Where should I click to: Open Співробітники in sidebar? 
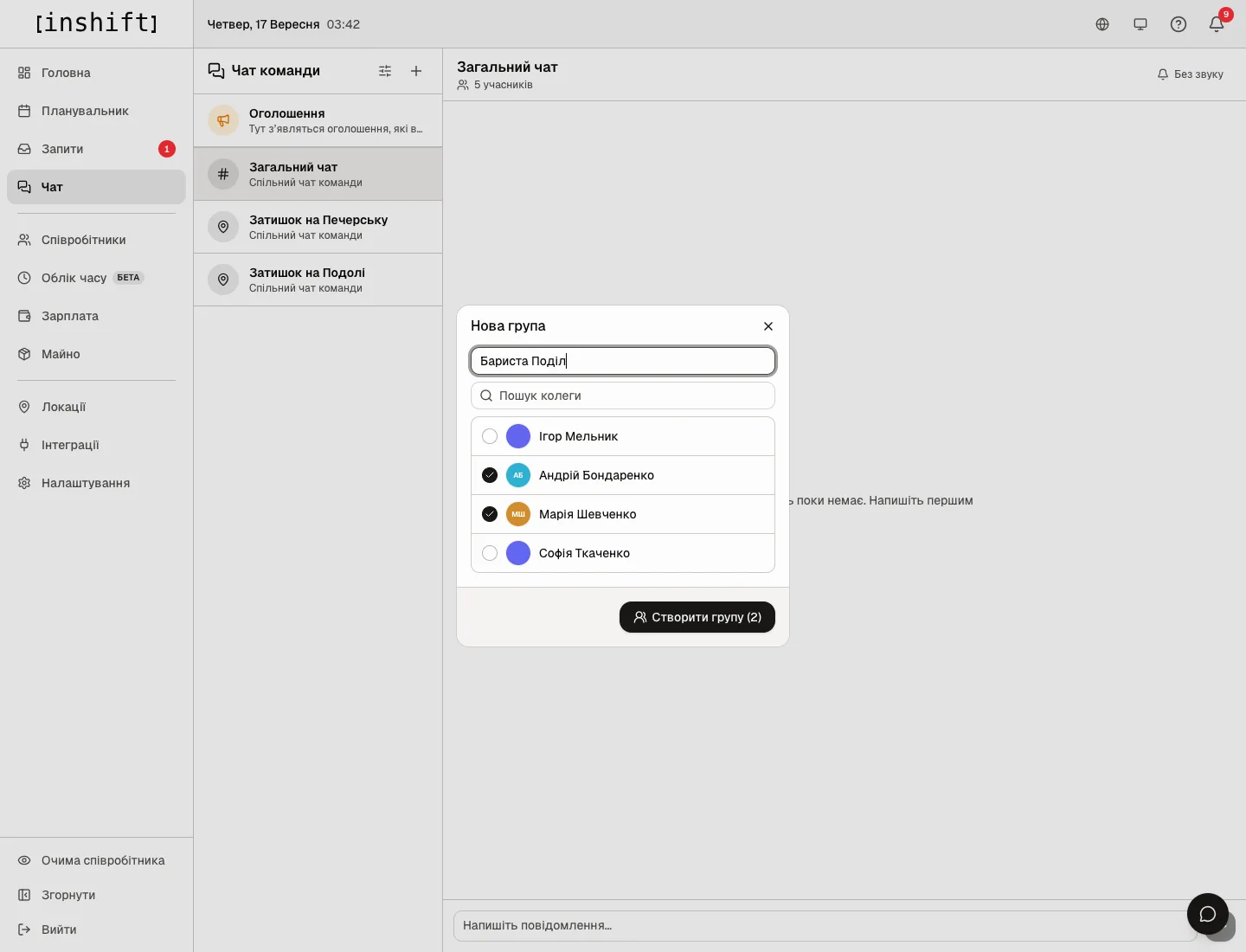pos(96,240)
